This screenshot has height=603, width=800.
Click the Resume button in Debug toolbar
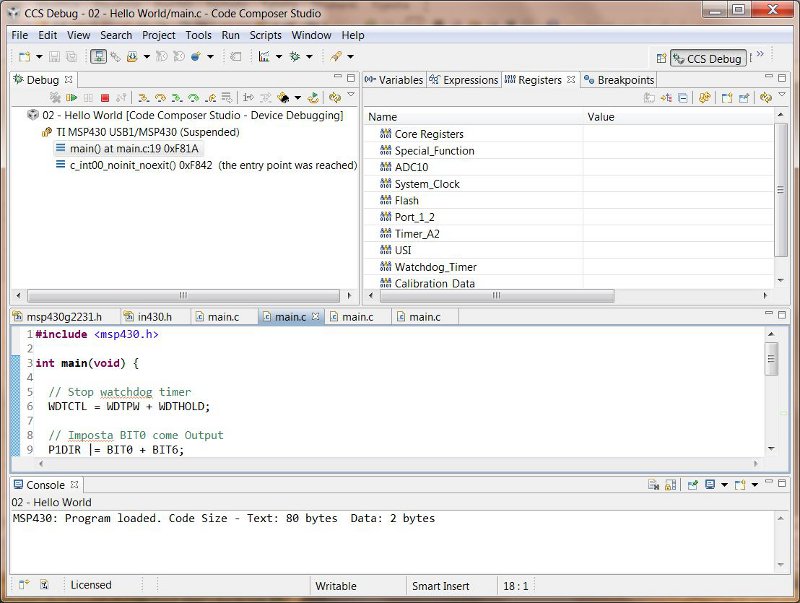coord(71,97)
